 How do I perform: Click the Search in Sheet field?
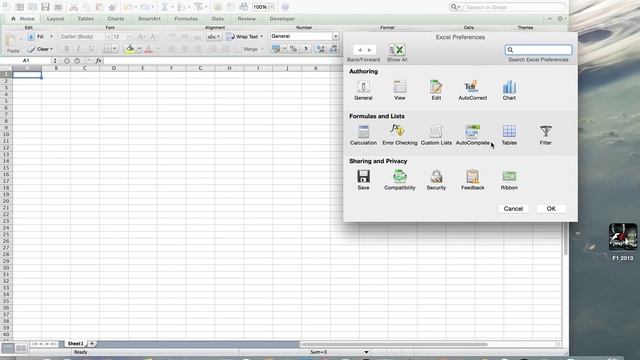513,7
